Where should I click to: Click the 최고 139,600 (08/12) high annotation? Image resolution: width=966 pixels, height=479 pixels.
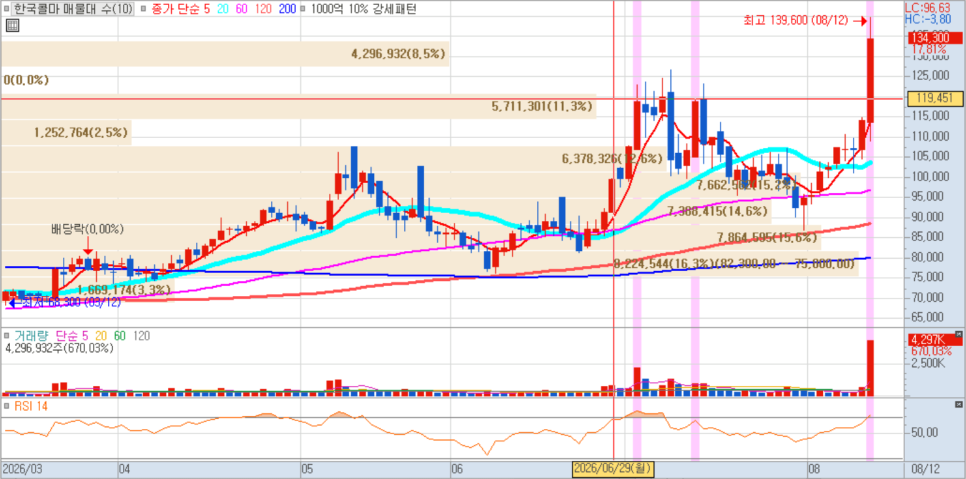click(x=797, y=21)
